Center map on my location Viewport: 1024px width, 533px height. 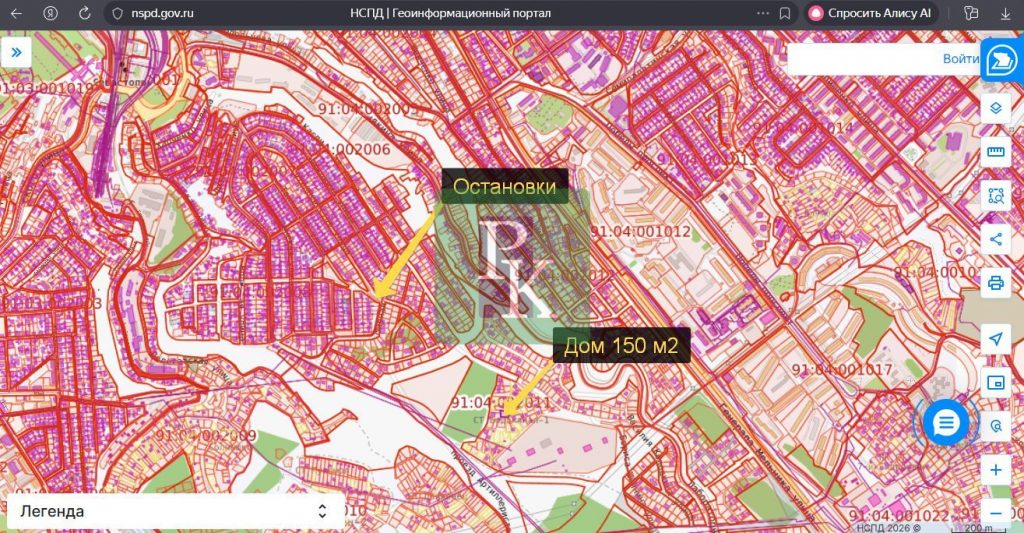pos(995,339)
